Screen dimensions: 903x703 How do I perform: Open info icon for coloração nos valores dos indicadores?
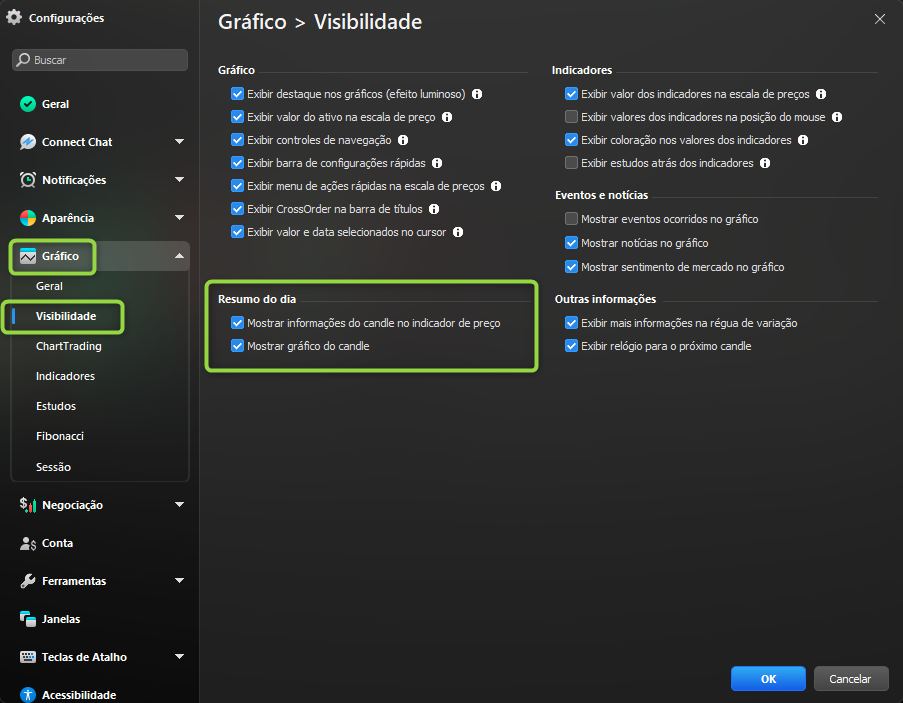[803, 140]
